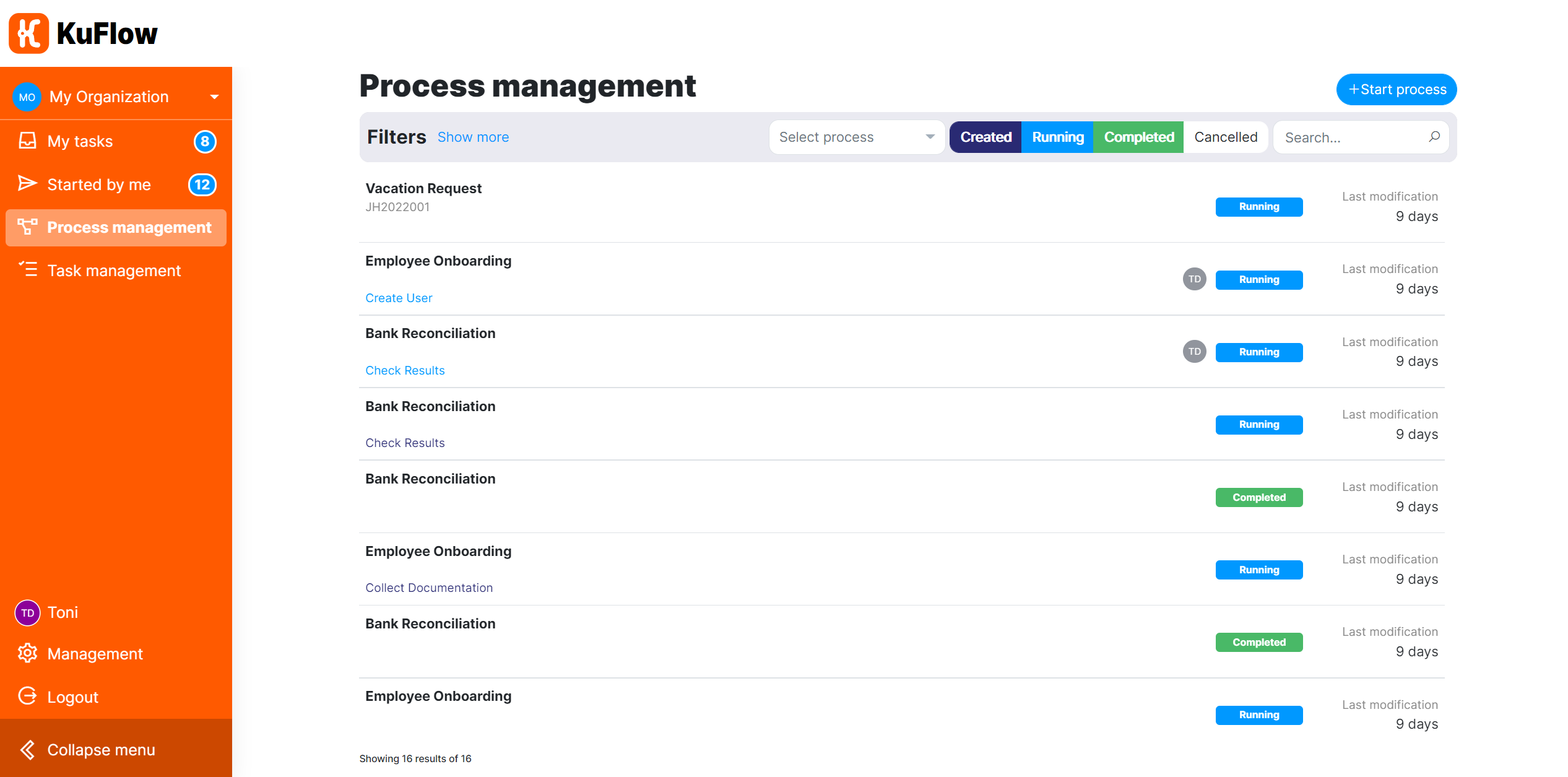Start a new process
This screenshot has width=1568, height=777.
(x=1396, y=89)
